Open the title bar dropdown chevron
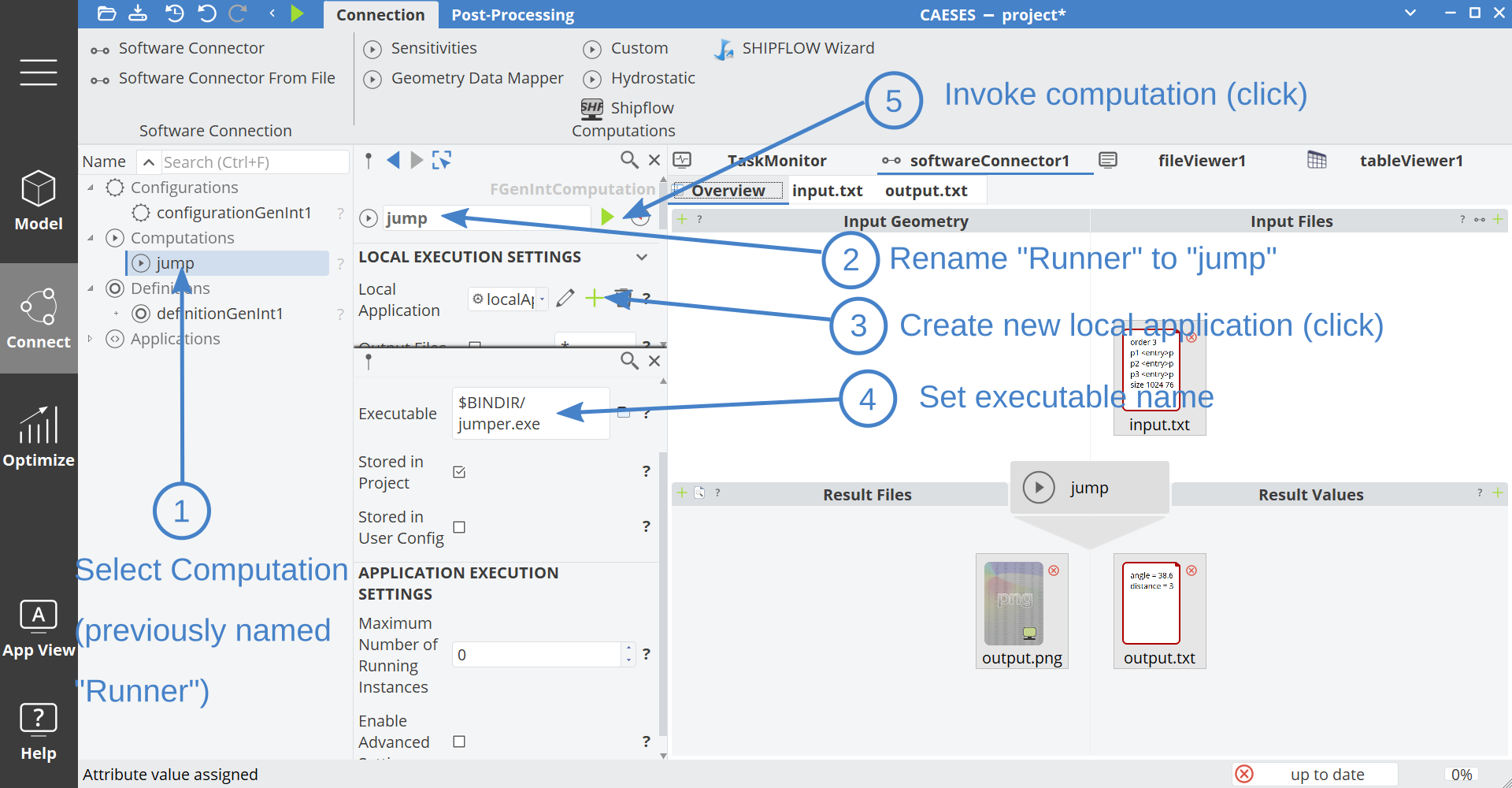 tap(1410, 13)
